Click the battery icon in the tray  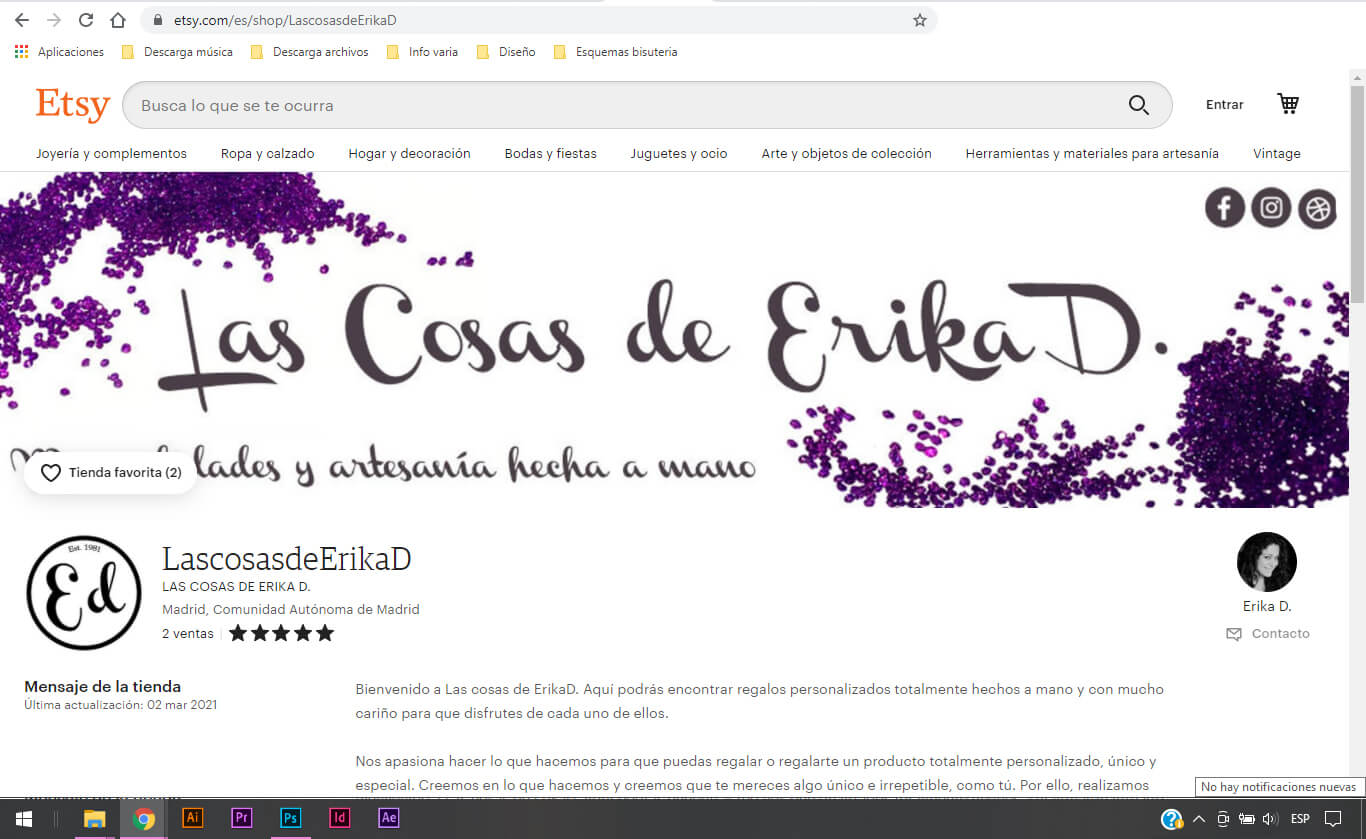click(1247, 819)
